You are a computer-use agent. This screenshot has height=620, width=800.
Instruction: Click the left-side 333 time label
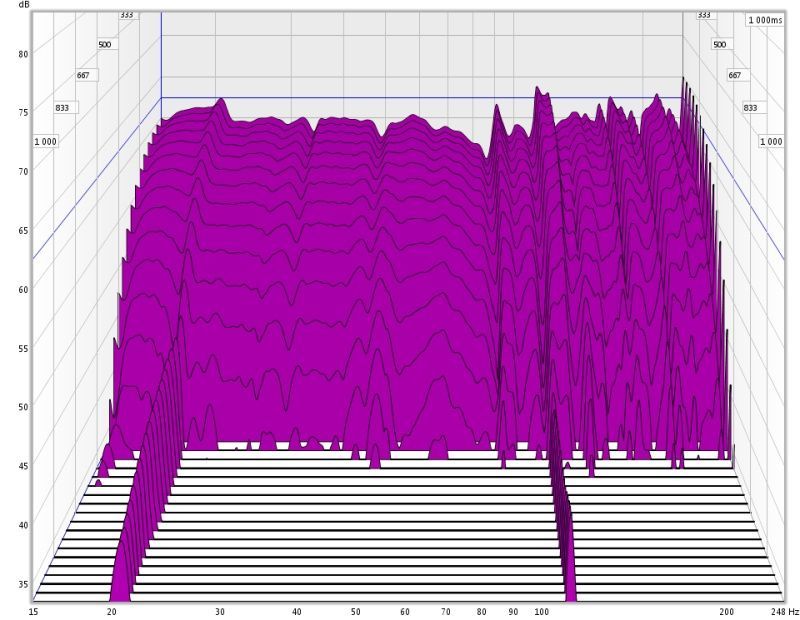click(127, 15)
